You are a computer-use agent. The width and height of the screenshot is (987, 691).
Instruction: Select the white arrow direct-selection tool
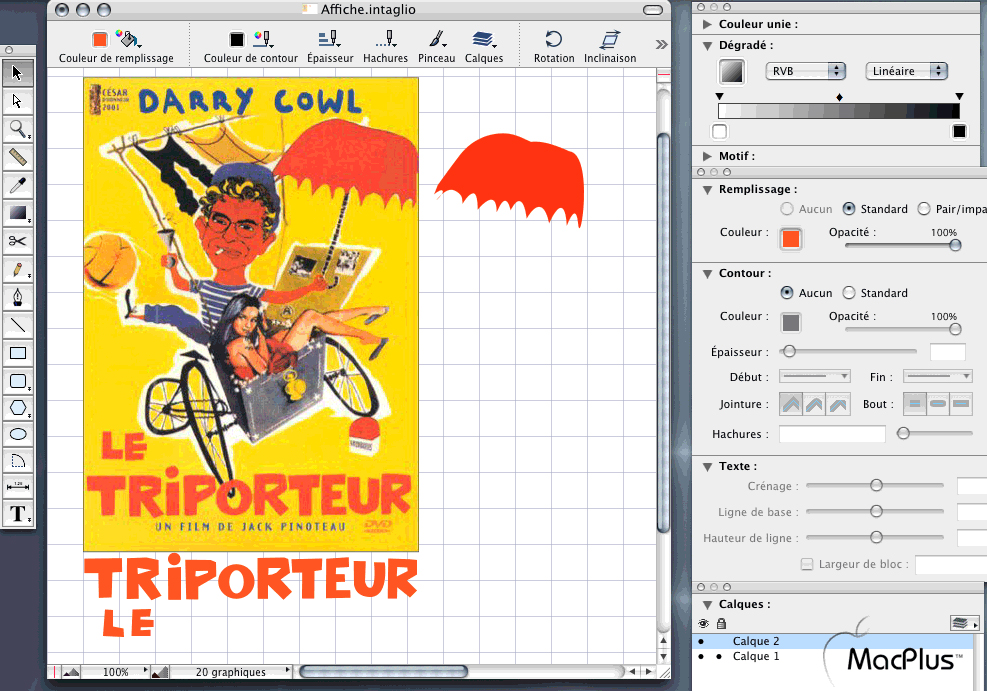(x=18, y=101)
